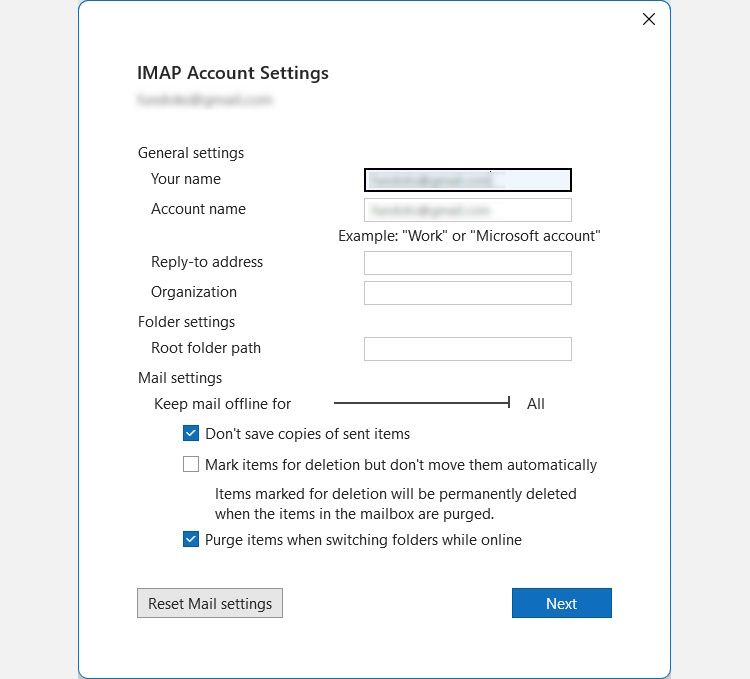Image resolution: width=750 pixels, height=679 pixels.
Task: Click the Root folder path field
Action: (468, 349)
